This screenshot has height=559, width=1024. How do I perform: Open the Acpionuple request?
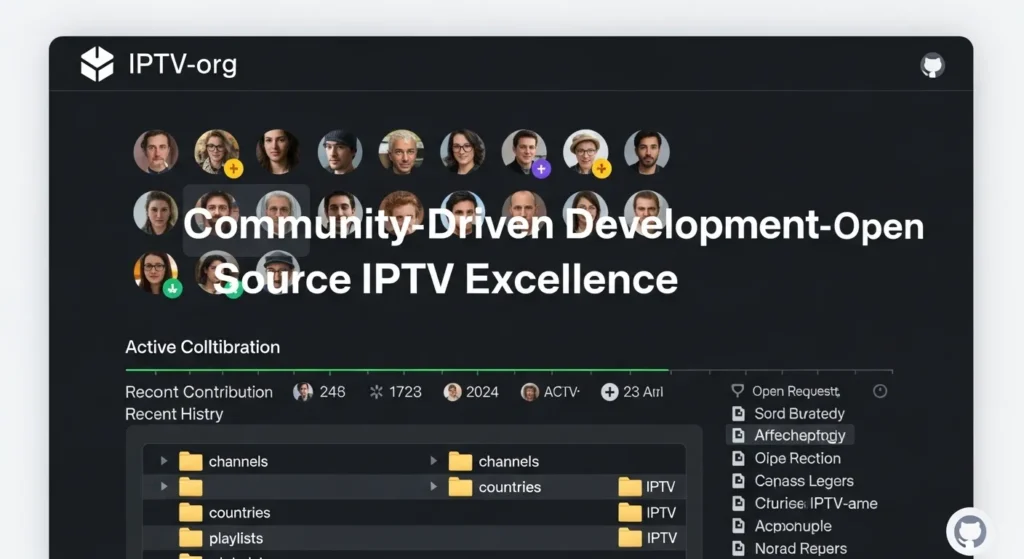782,526
